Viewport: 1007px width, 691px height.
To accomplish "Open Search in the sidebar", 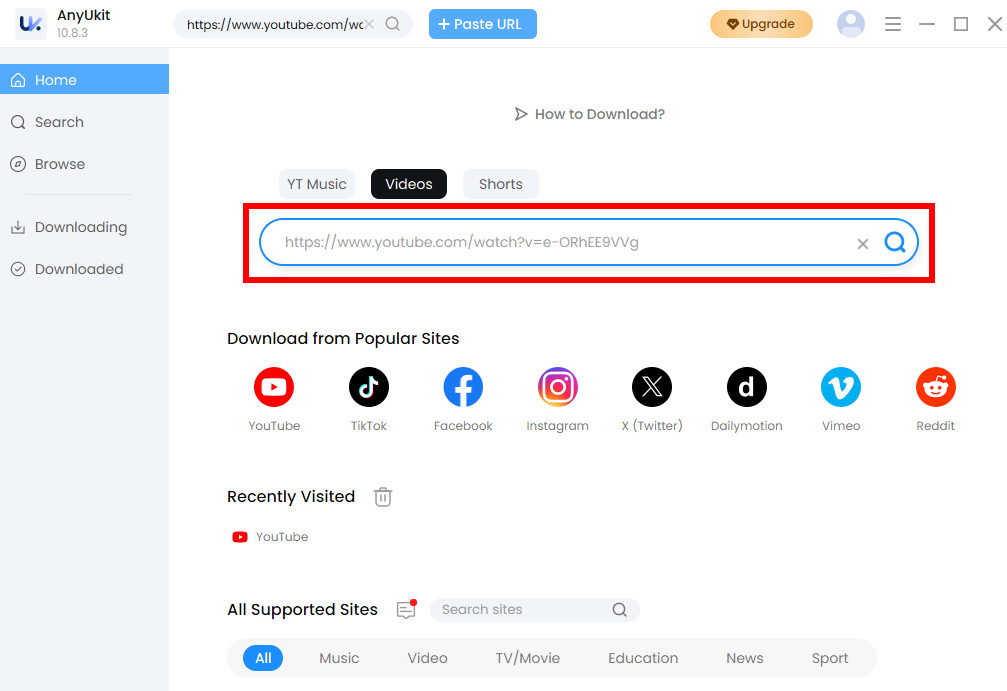I will tap(84, 122).
